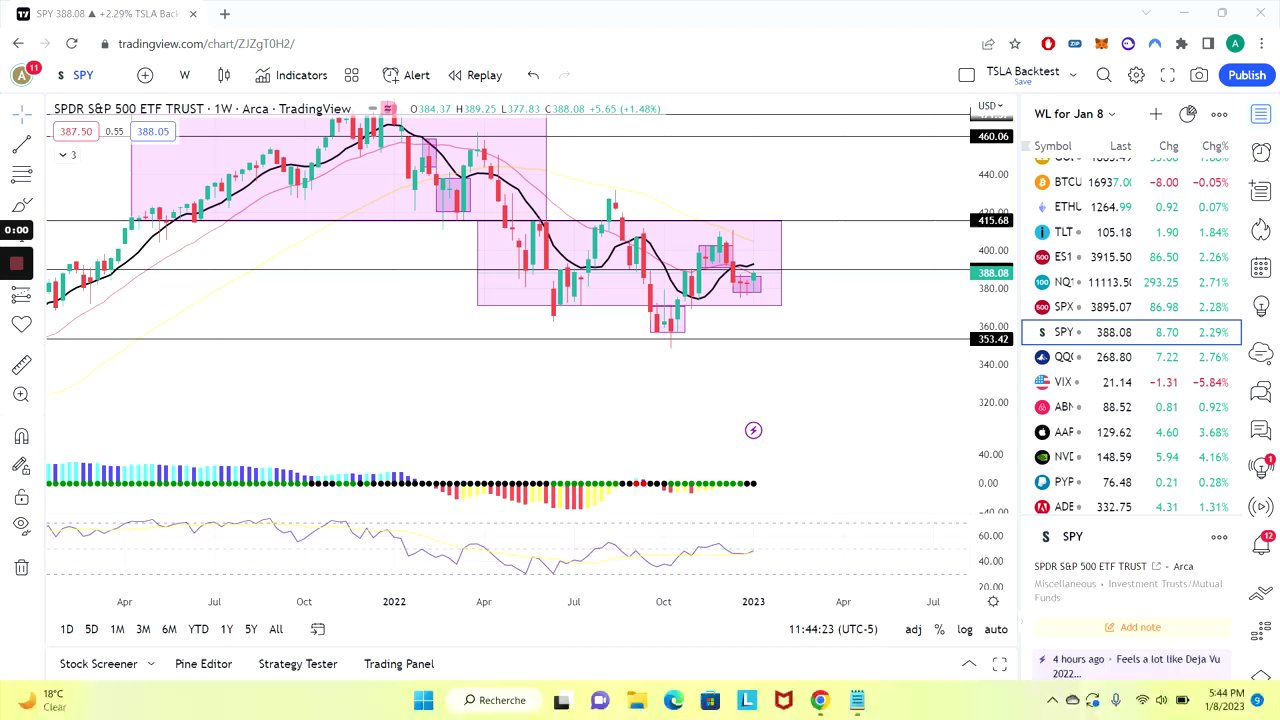
Task: Open the go to date calendar
Action: pyautogui.click(x=318, y=629)
